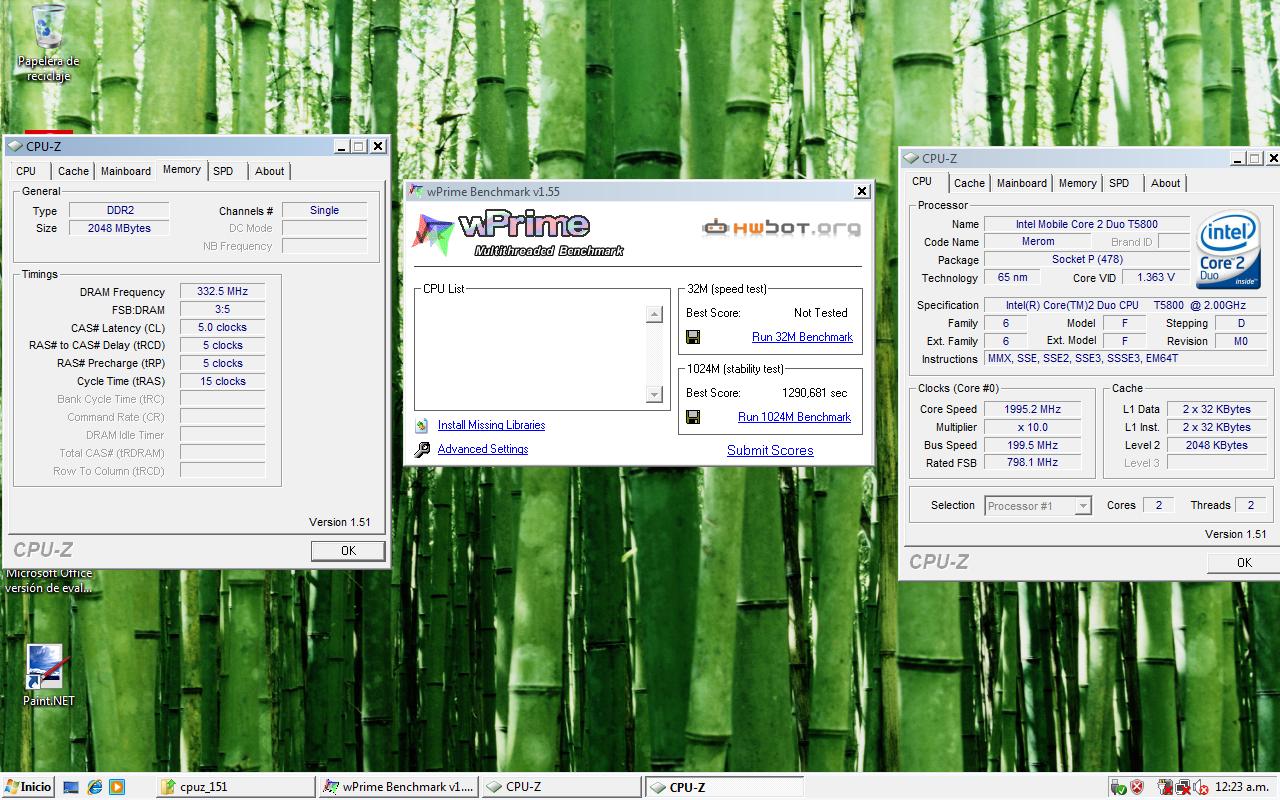This screenshot has height=800, width=1280.
Task: Click the Run 1024M Benchmark link
Action: [794, 417]
